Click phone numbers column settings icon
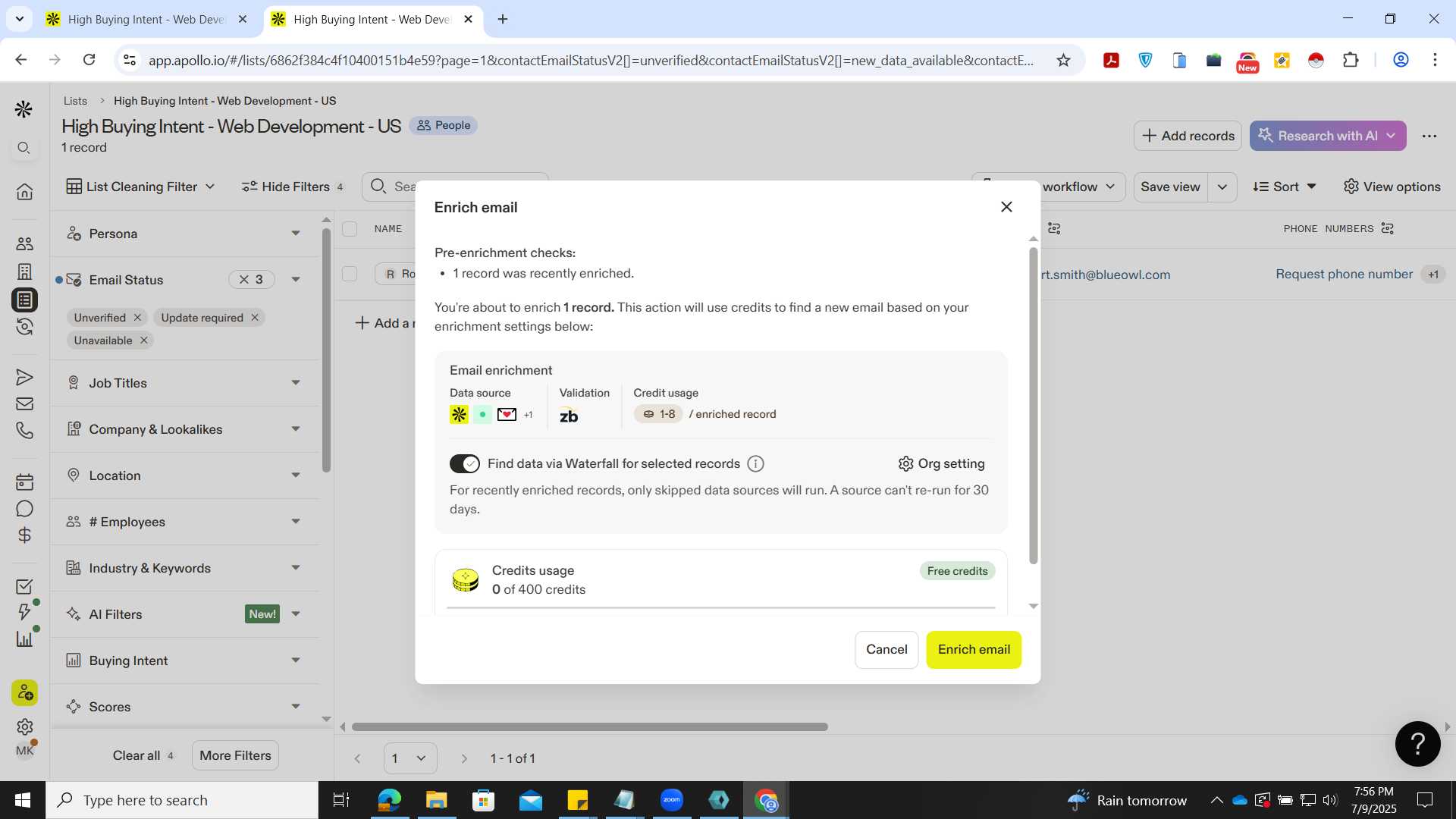Viewport: 1456px width, 819px height. 1387,228
